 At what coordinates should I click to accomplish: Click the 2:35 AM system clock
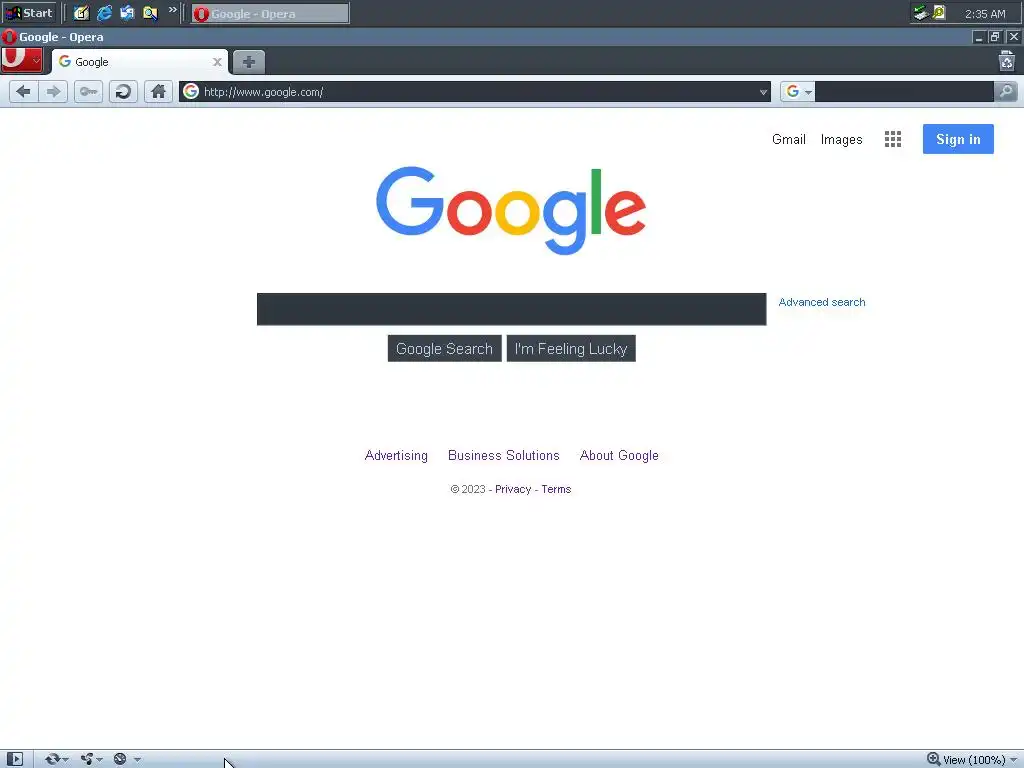(x=985, y=14)
